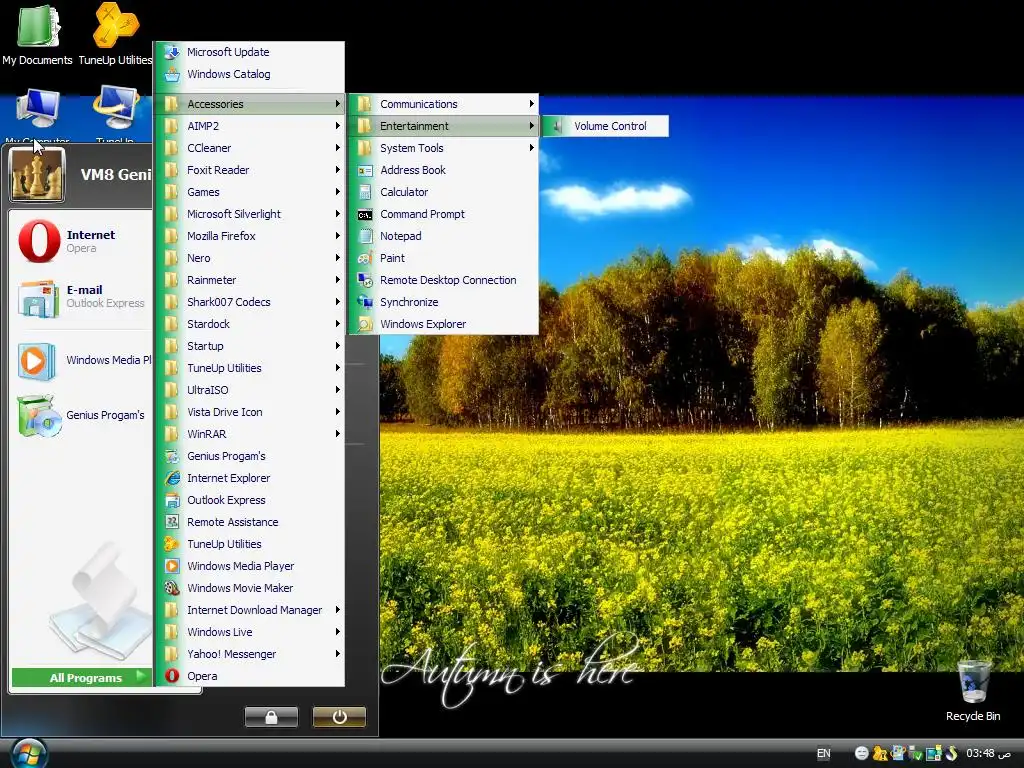Click Genius Progam's icon in programs list

(x=172, y=456)
